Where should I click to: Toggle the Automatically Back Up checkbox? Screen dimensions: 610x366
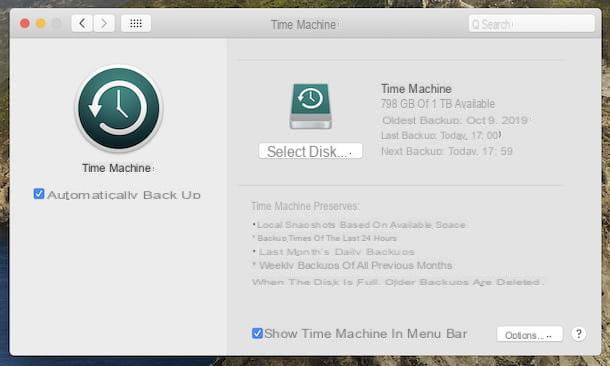click(x=39, y=194)
